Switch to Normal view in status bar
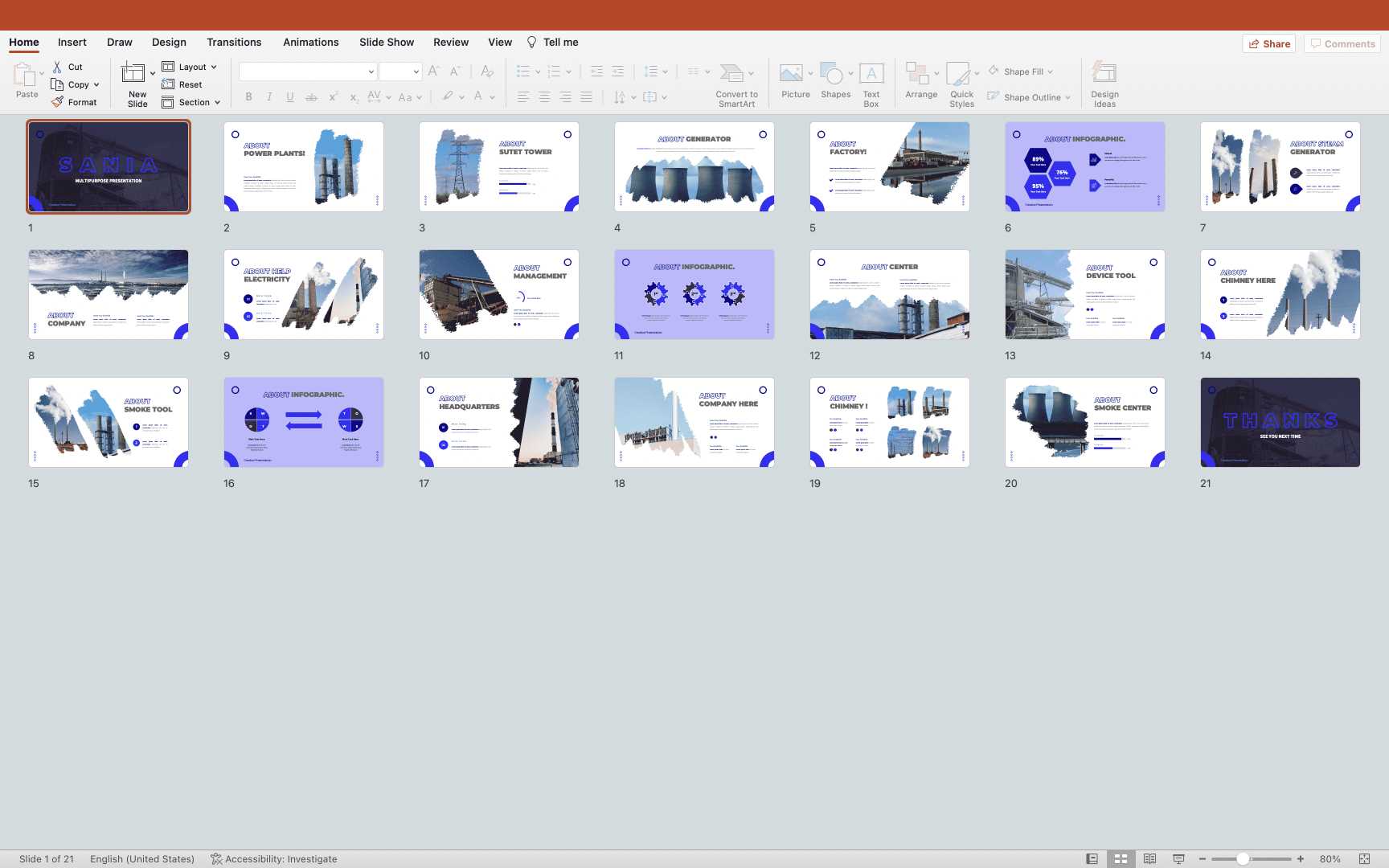 tap(1092, 858)
